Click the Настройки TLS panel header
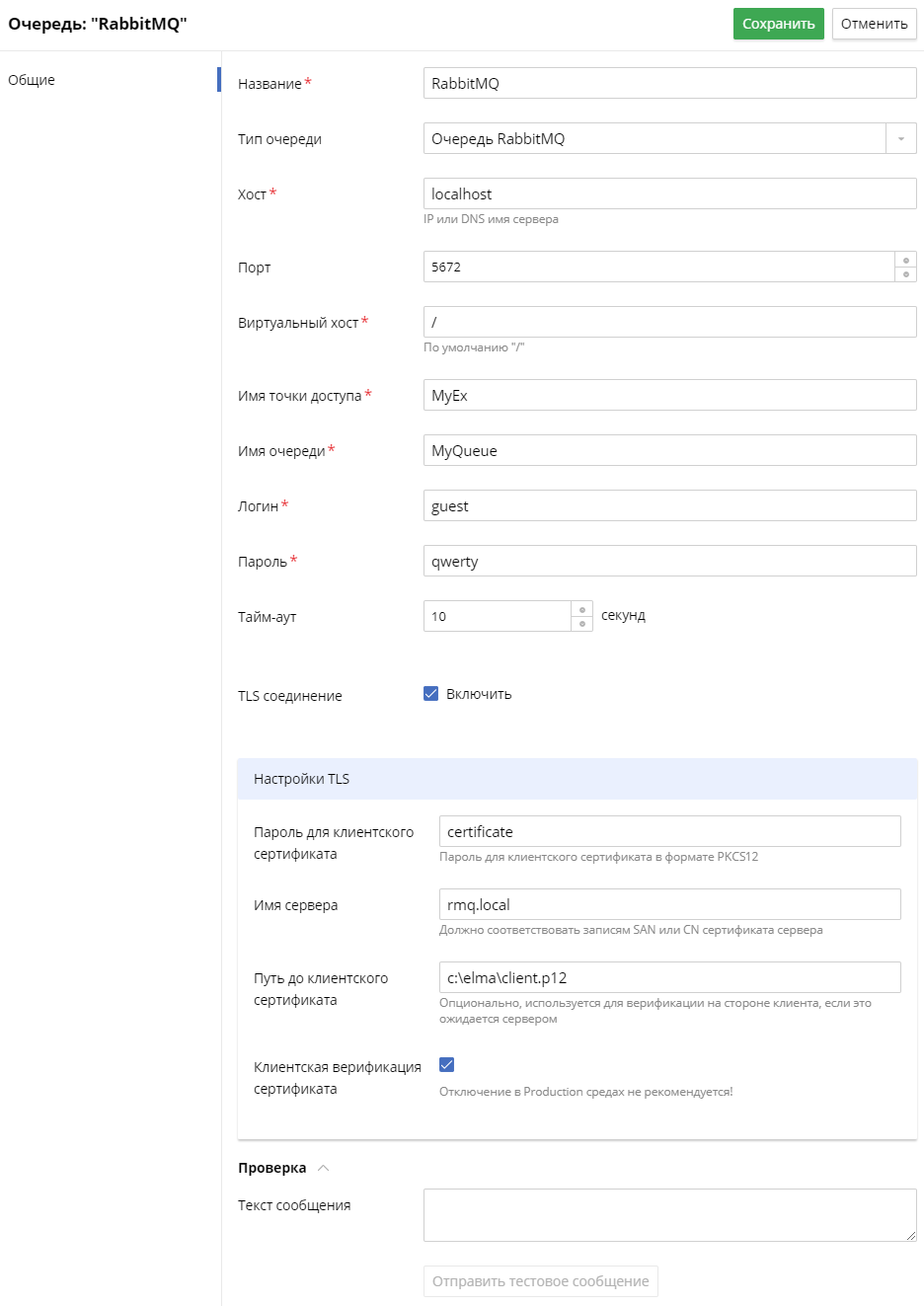 [577, 779]
